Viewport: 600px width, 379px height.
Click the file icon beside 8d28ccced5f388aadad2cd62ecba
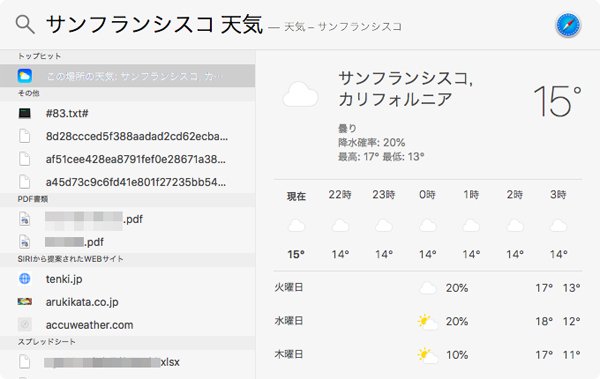(x=25, y=136)
